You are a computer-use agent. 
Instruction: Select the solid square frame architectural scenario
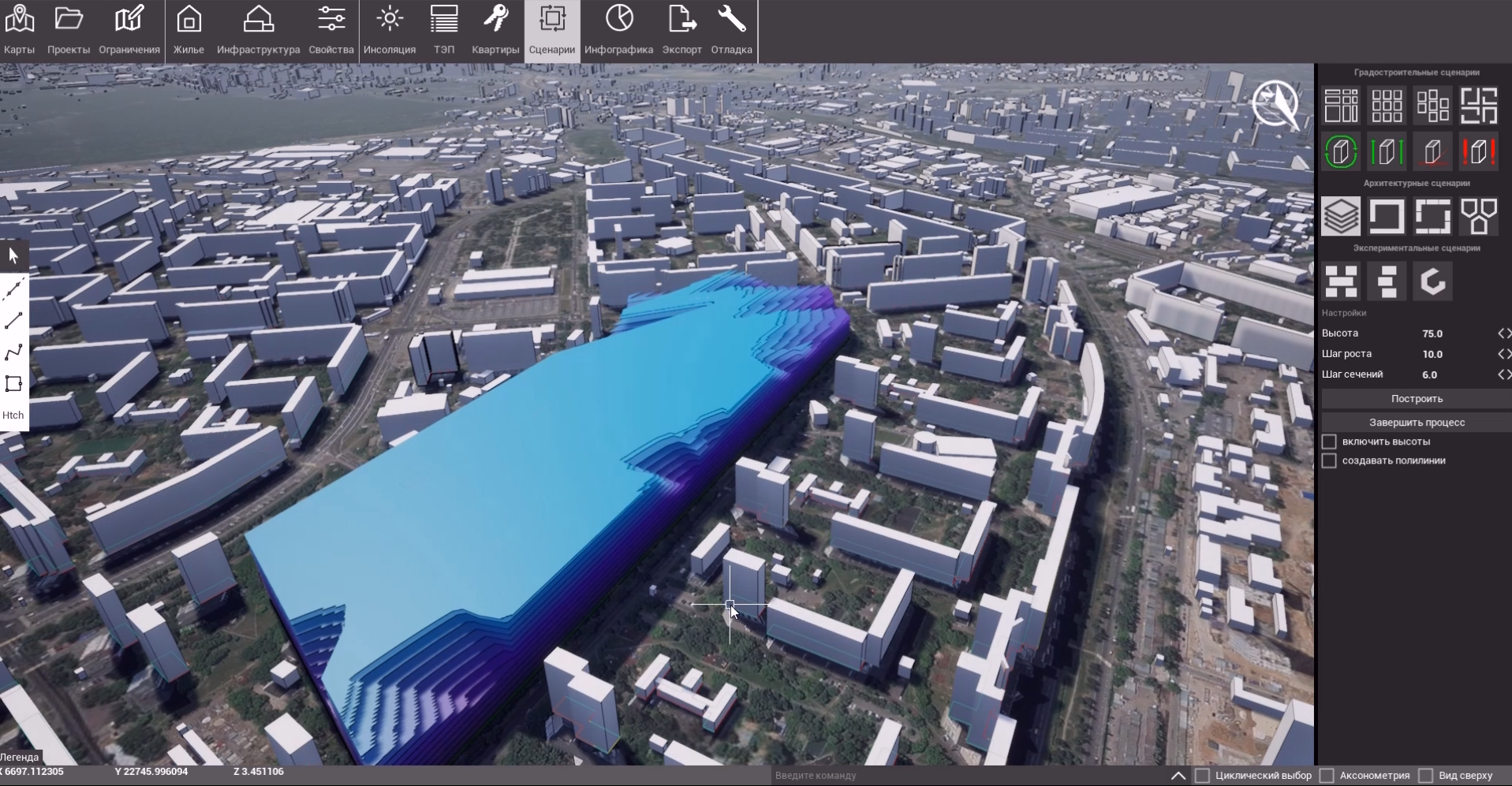1387,216
